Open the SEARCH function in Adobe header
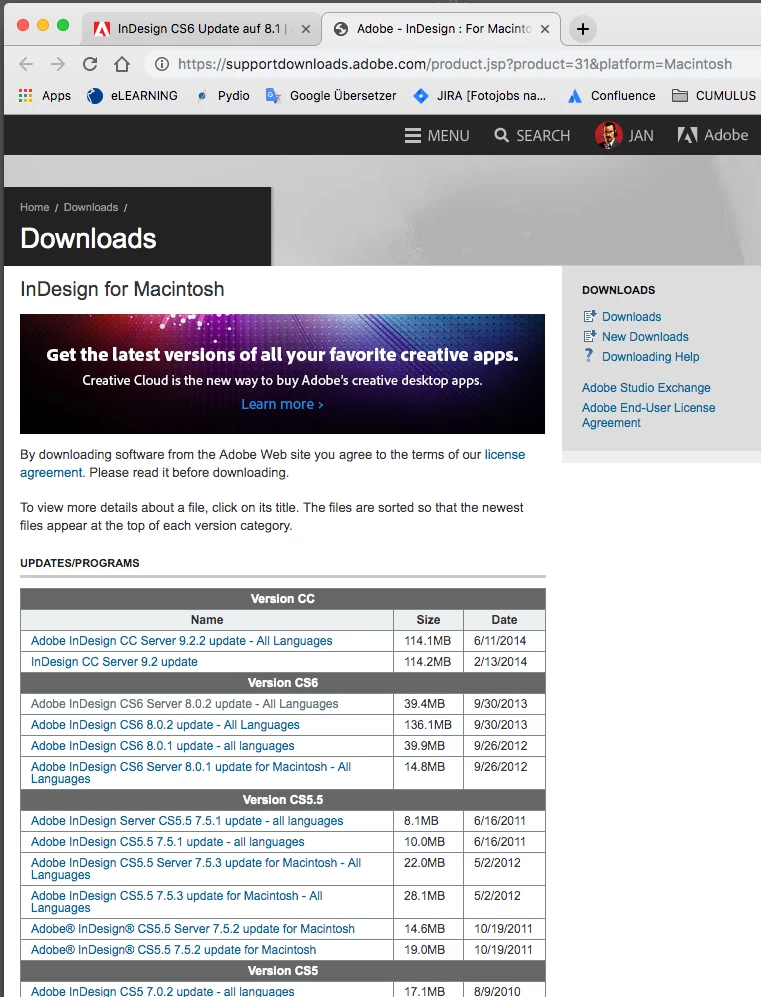The width and height of the screenshot is (761, 997). (532, 135)
